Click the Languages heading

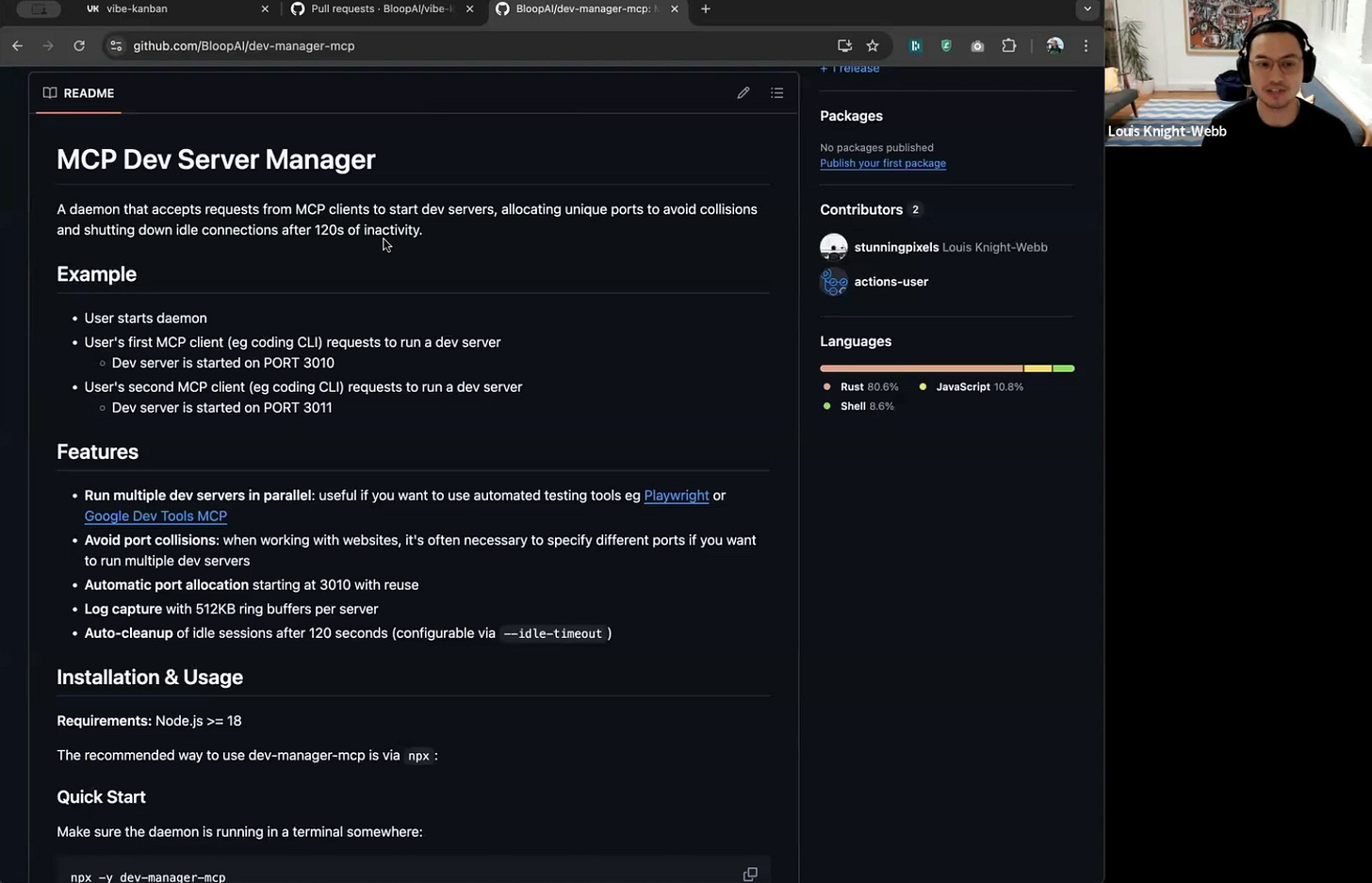[x=856, y=341]
